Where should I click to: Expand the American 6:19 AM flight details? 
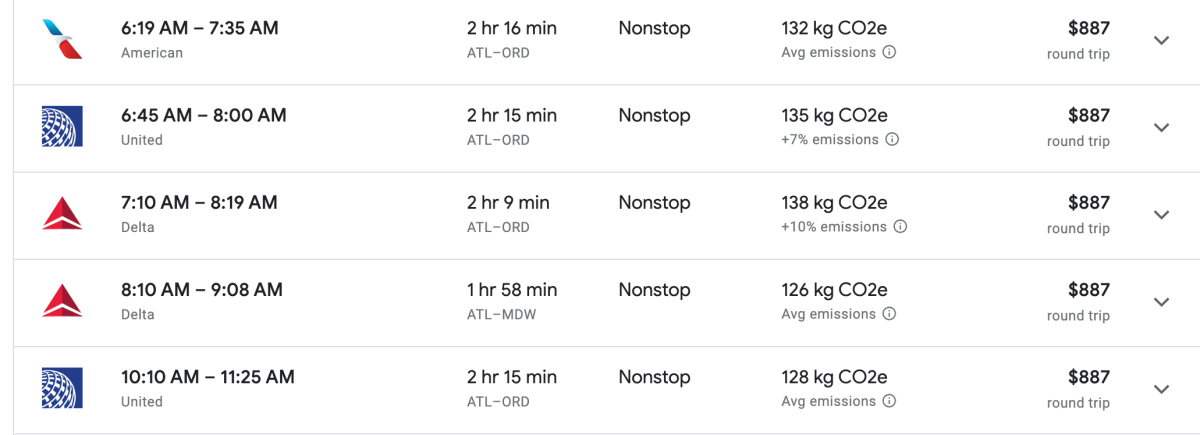(1161, 40)
